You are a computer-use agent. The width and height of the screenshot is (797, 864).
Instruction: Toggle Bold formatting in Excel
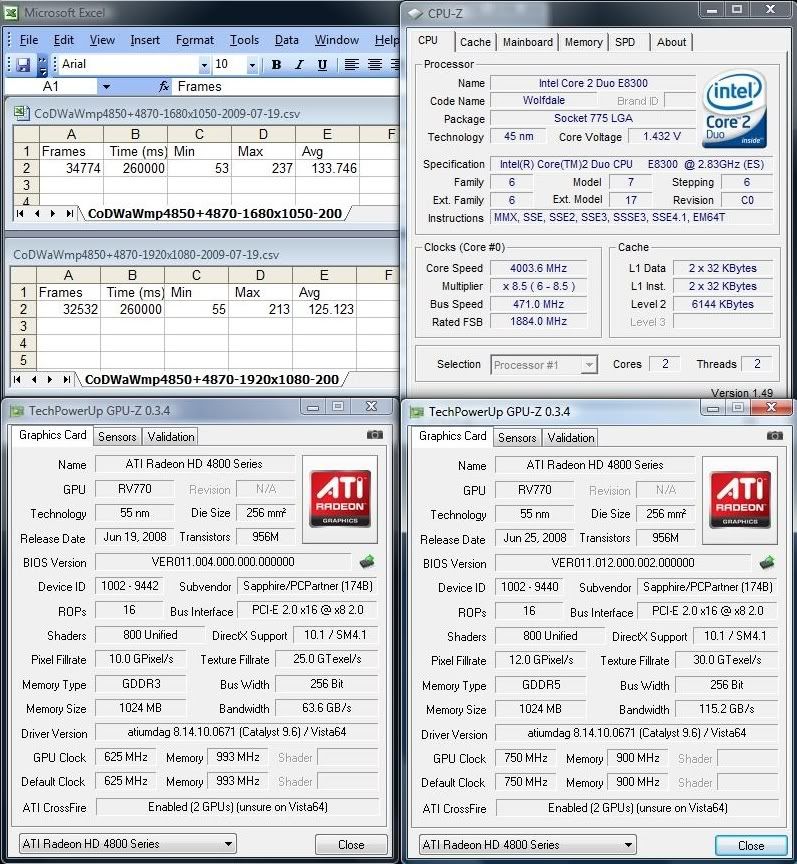tap(276, 65)
